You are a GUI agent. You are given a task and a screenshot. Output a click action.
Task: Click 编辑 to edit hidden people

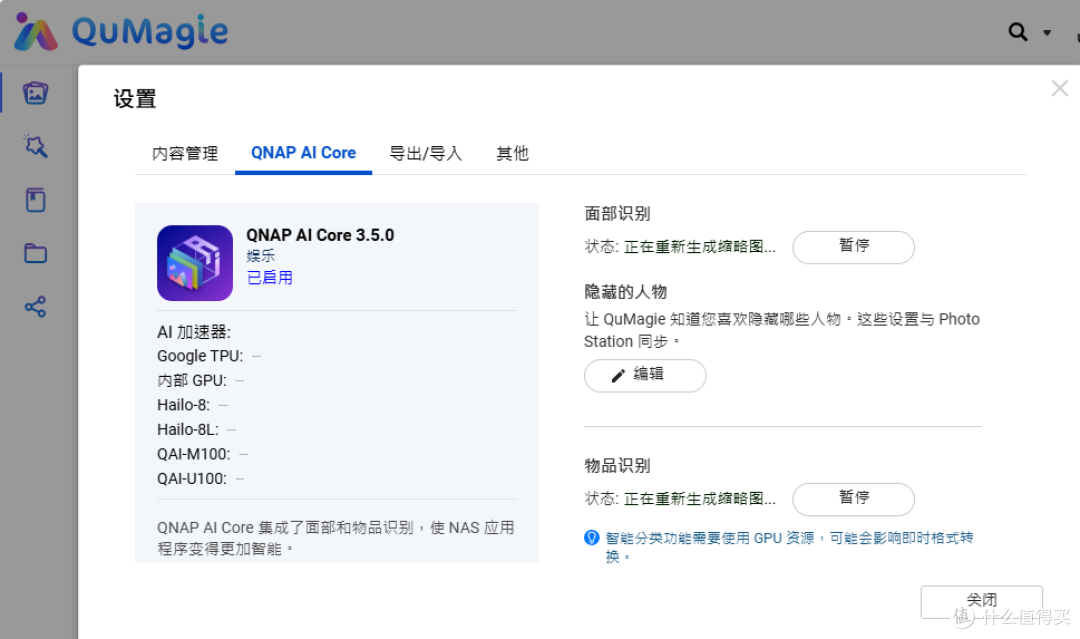click(x=645, y=375)
